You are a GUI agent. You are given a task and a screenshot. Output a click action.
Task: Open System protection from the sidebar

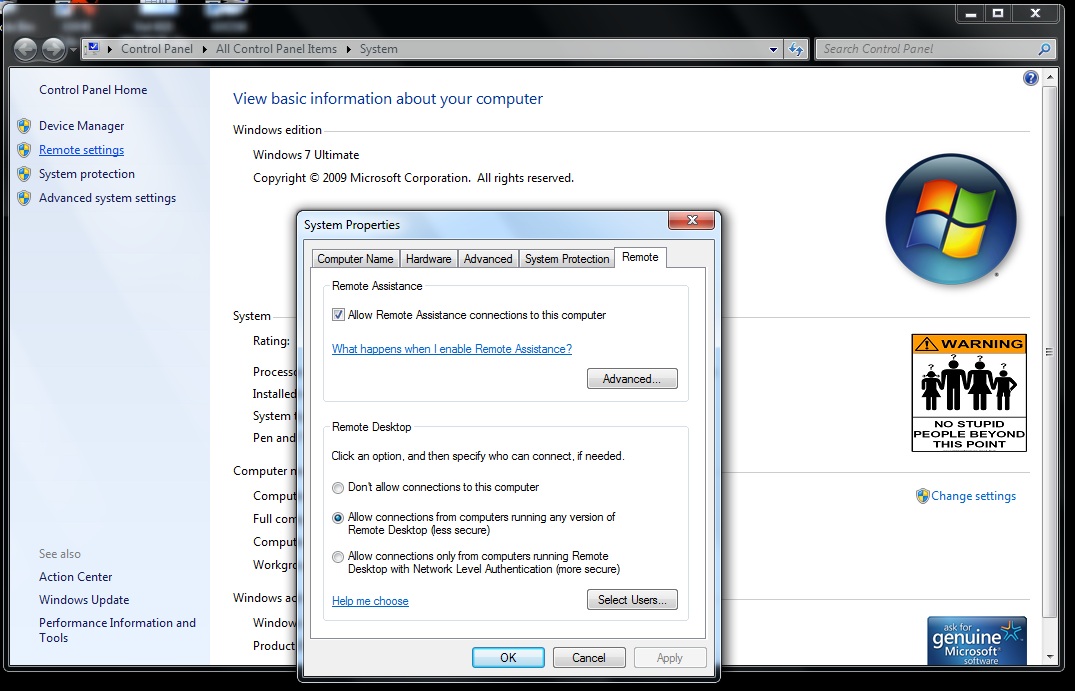pyautogui.click(x=87, y=174)
